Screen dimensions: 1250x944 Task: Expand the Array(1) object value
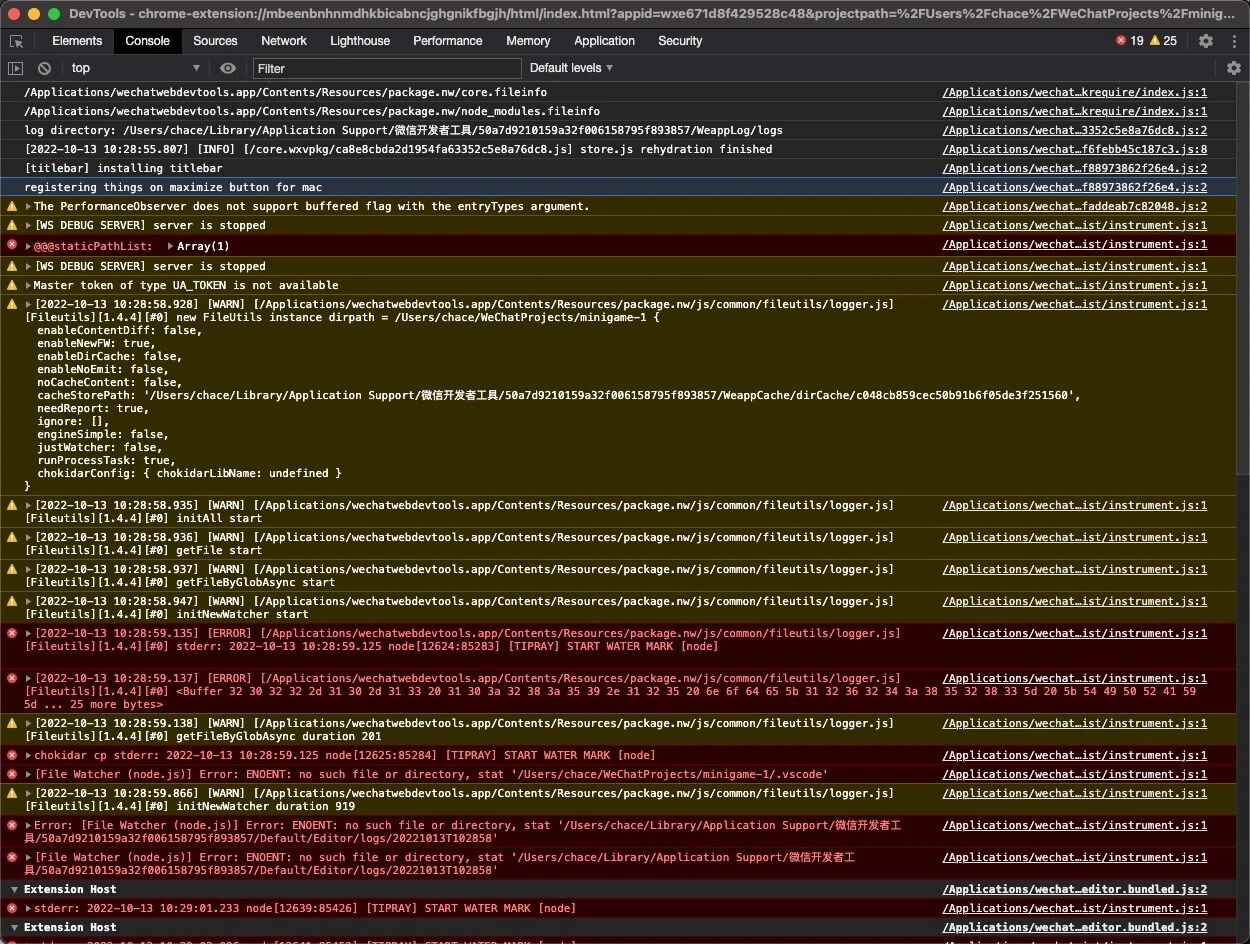170,247
